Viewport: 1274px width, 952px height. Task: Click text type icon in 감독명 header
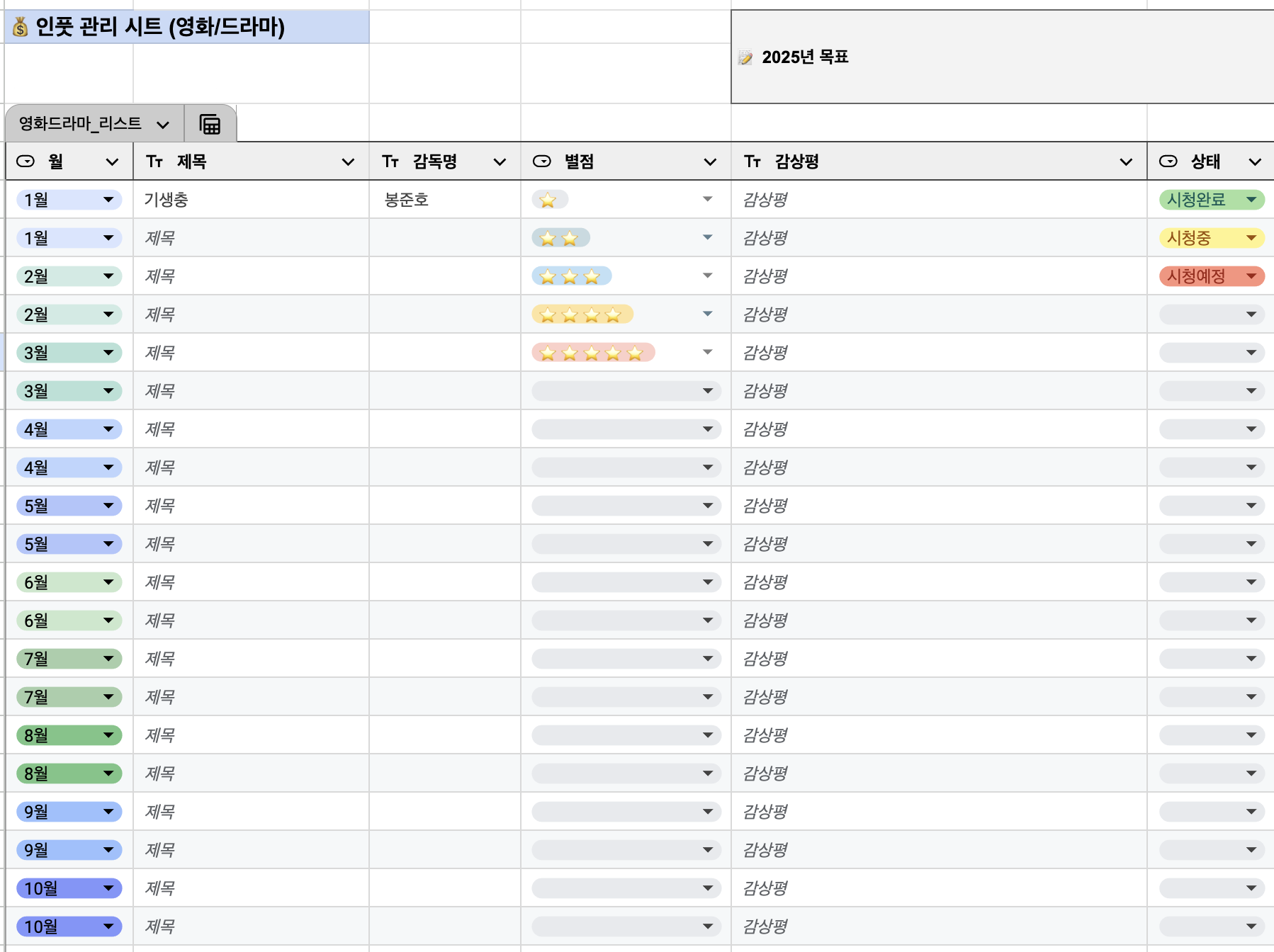click(x=390, y=161)
